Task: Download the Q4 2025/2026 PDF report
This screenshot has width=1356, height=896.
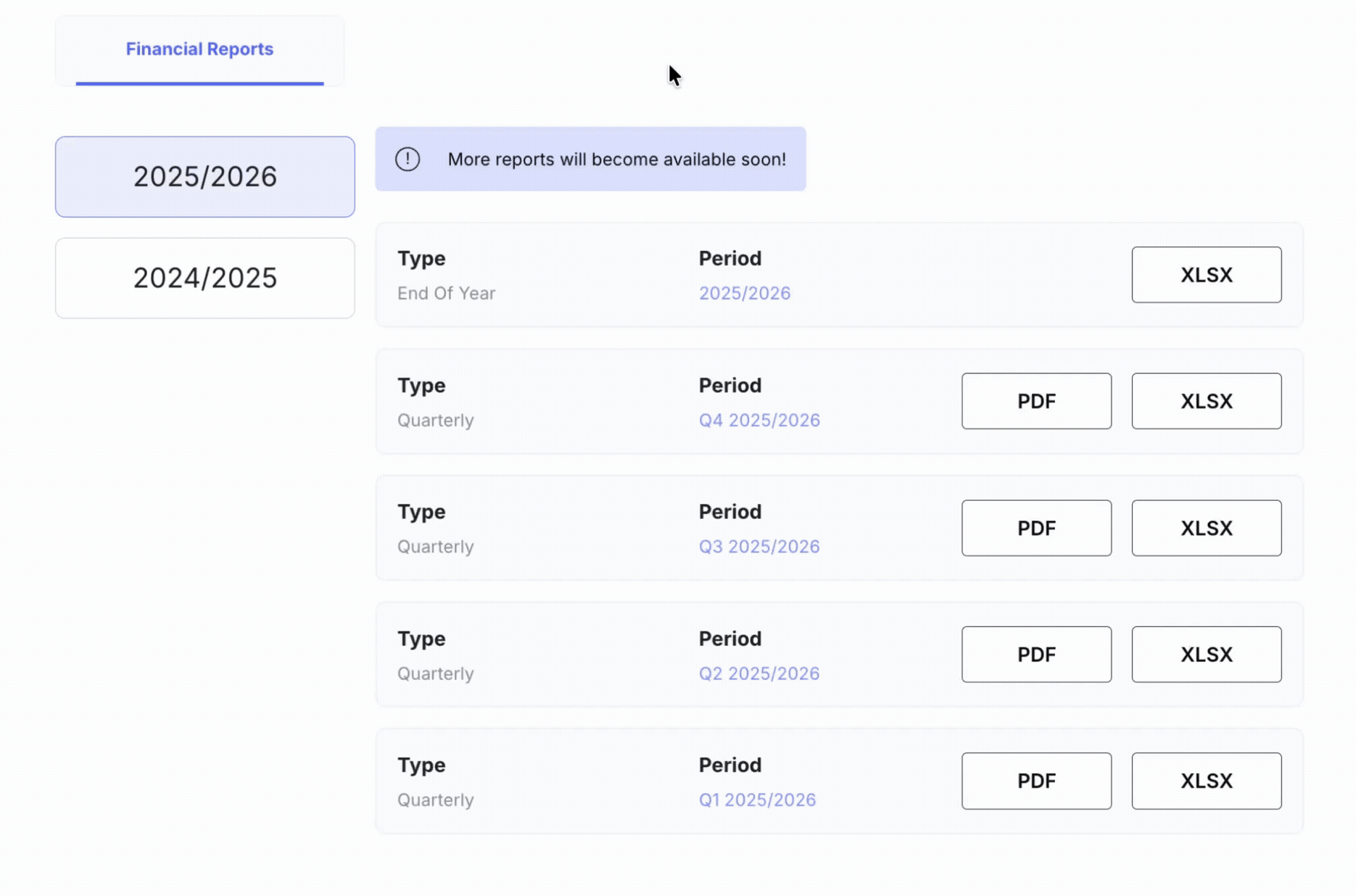Action: click(x=1036, y=401)
